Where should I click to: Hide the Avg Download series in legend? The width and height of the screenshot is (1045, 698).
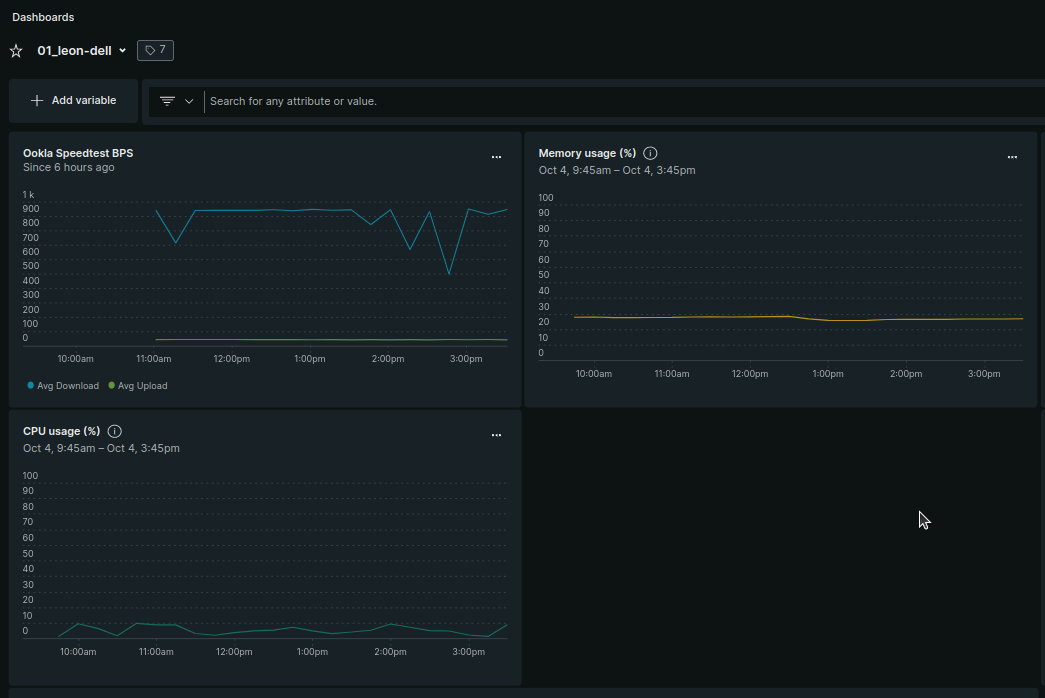point(63,384)
